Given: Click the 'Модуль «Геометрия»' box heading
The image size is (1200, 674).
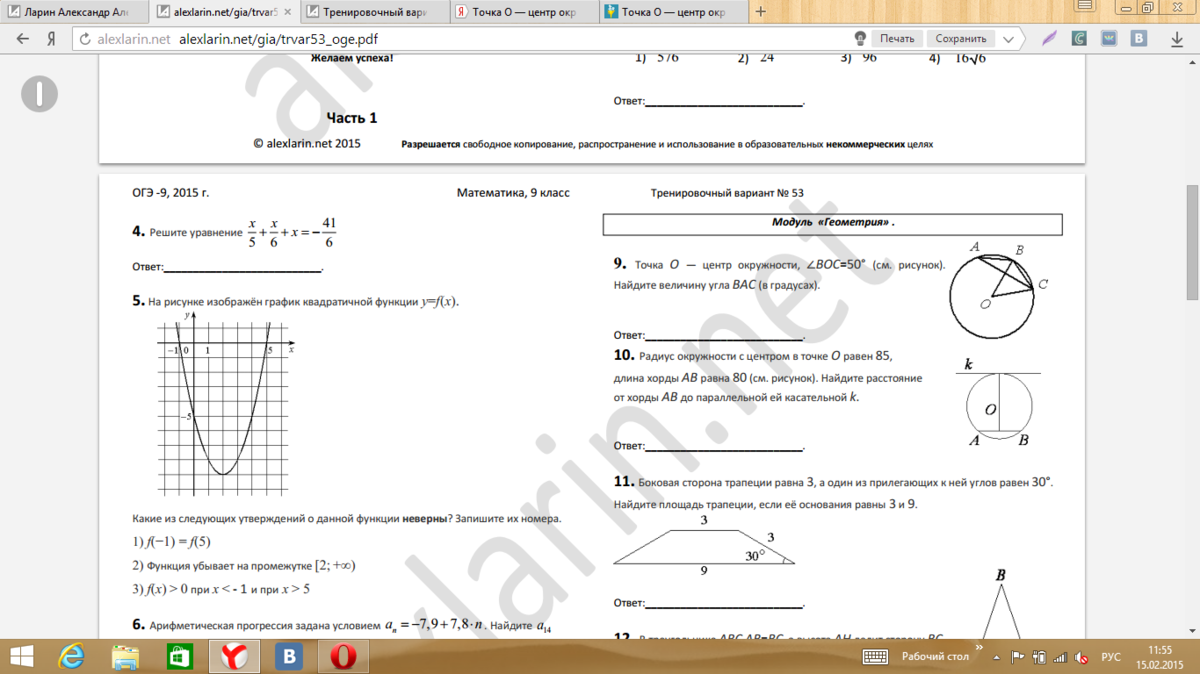Looking at the screenshot, I should point(833,223).
